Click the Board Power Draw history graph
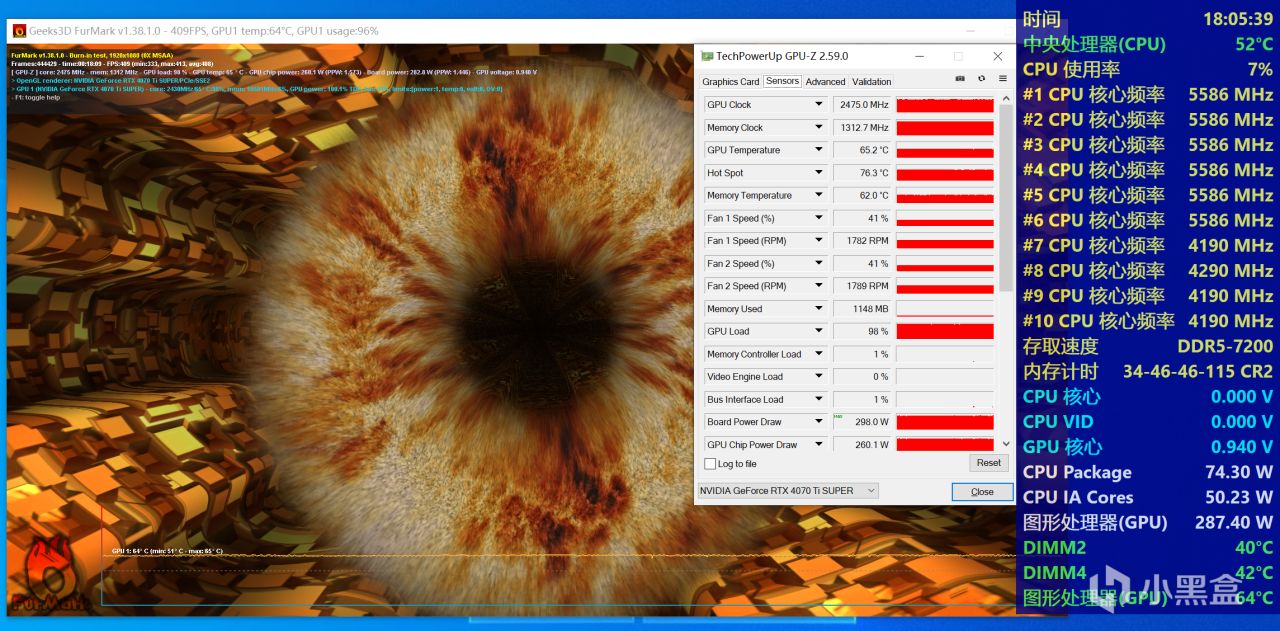The width and height of the screenshot is (1280, 631). pos(945,422)
